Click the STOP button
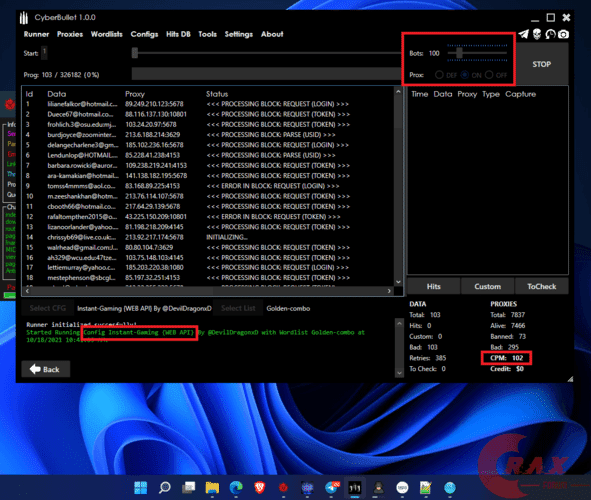 tap(542, 64)
